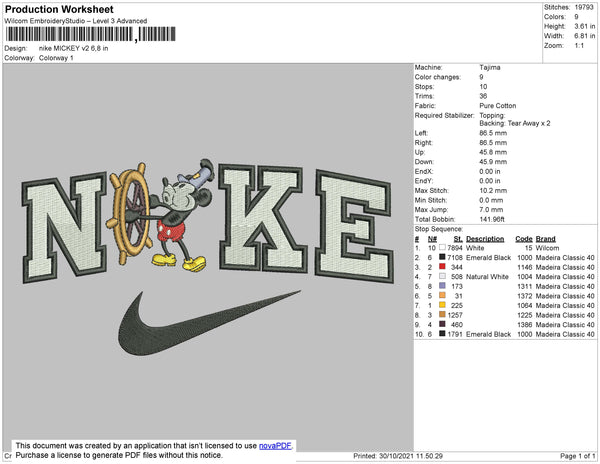Select the 'Left:' margin label
This screenshot has height=464, width=600.
421,133
